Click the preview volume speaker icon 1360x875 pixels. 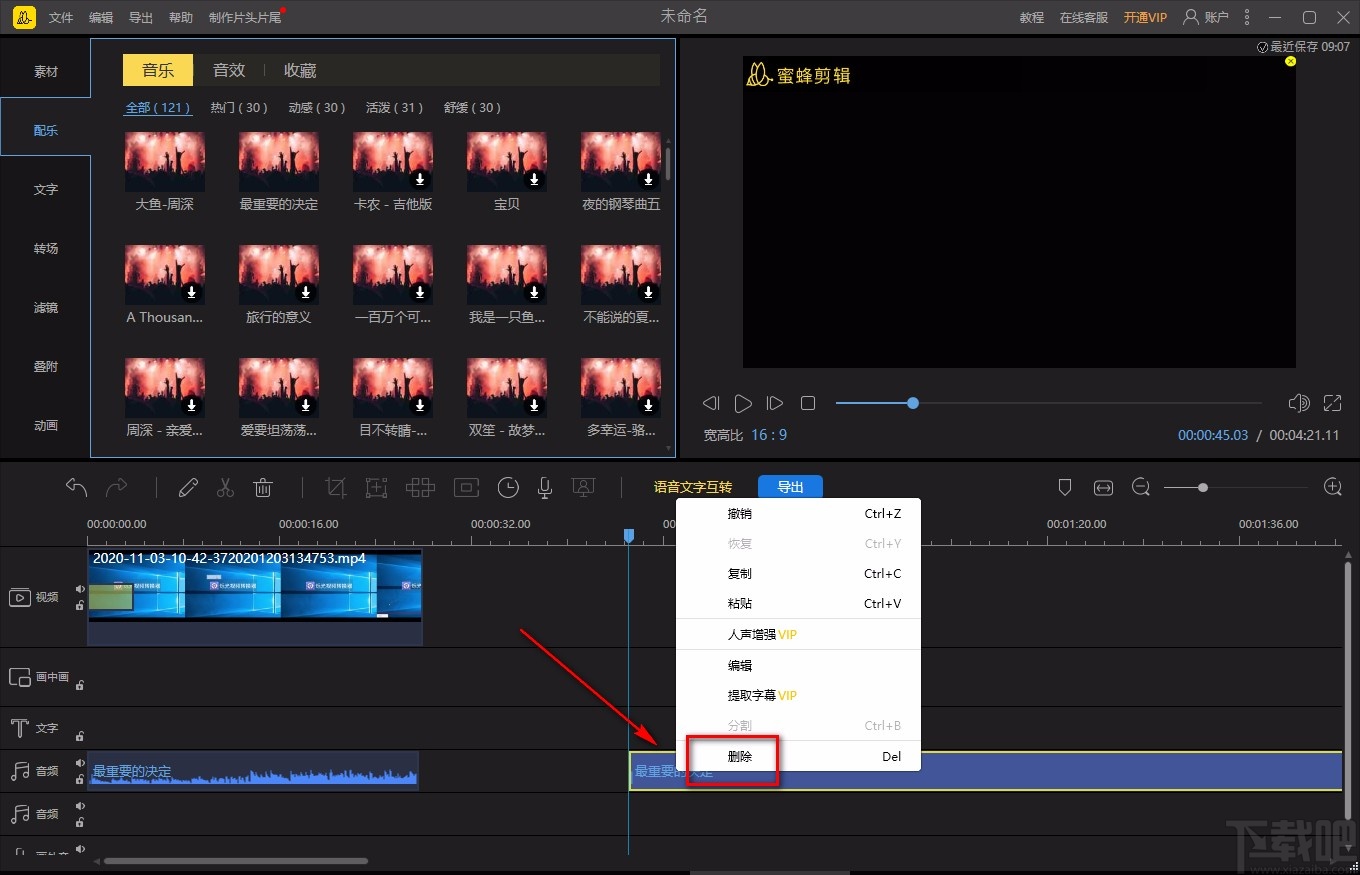click(1299, 403)
